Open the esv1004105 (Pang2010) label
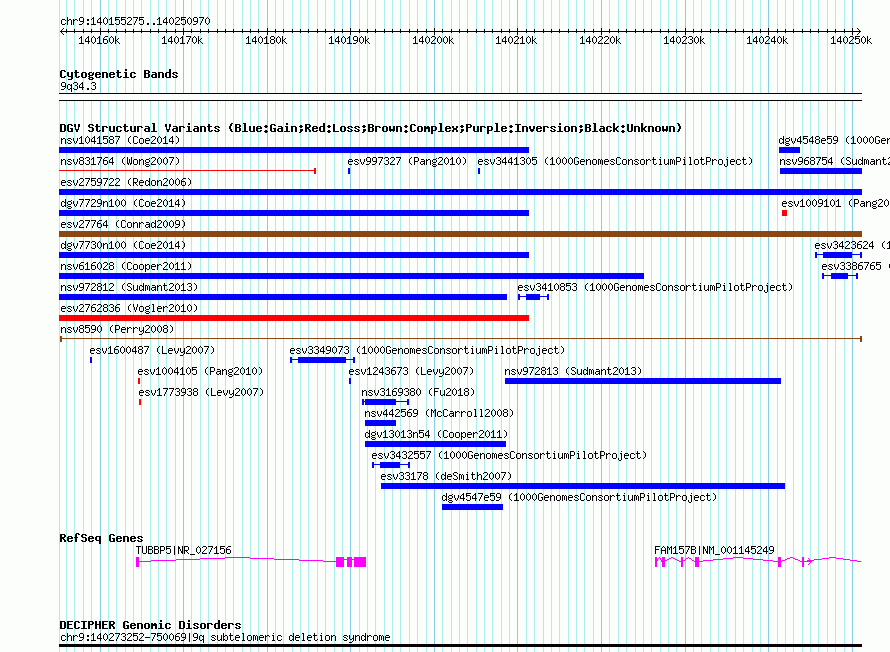The width and height of the screenshot is (890, 652). click(200, 371)
